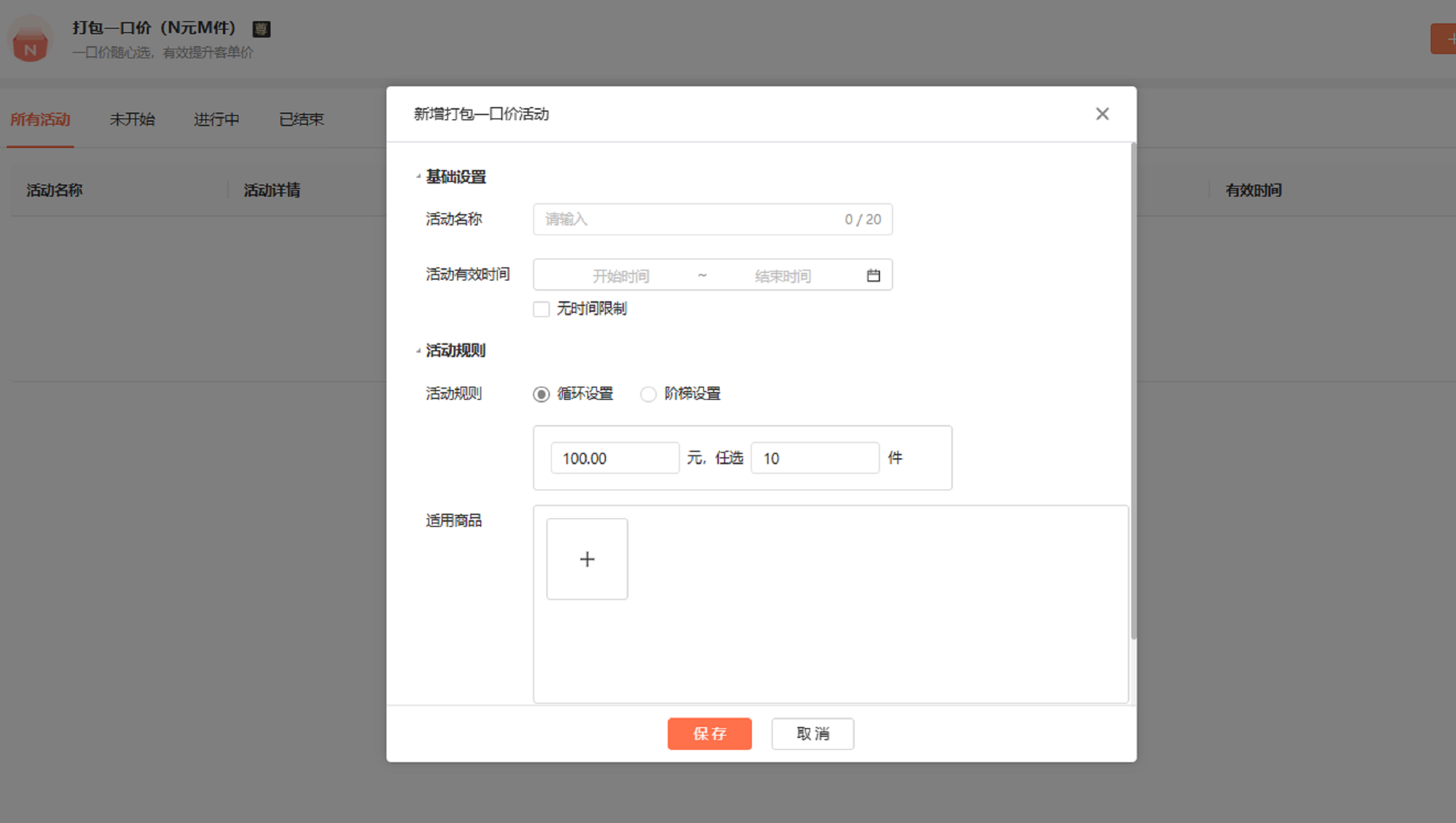
Task: Enable the 无时间限制 checkbox
Action: [x=541, y=309]
